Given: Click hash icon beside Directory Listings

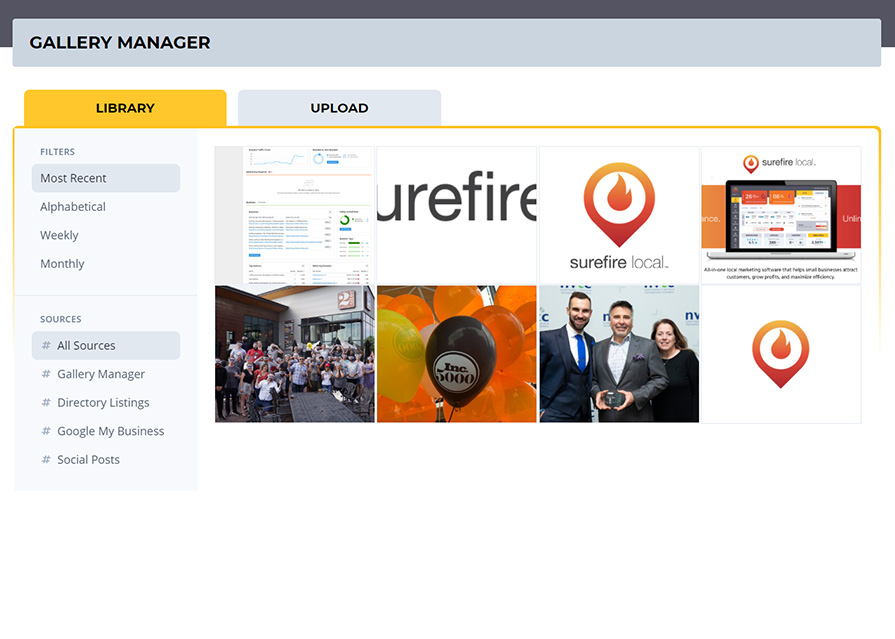Looking at the screenshot, I should (46, 402).
